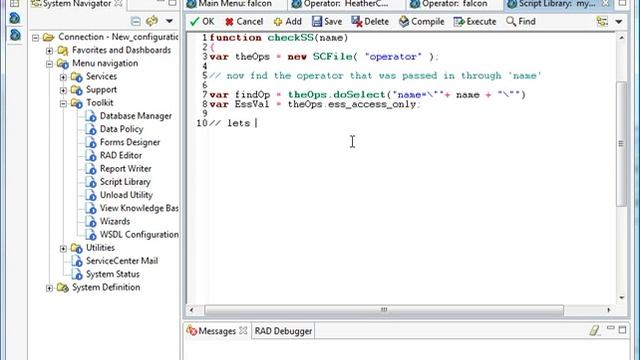Click the OK toolbar button
This screenshot has height=360, width=640.
click(202, 21)
